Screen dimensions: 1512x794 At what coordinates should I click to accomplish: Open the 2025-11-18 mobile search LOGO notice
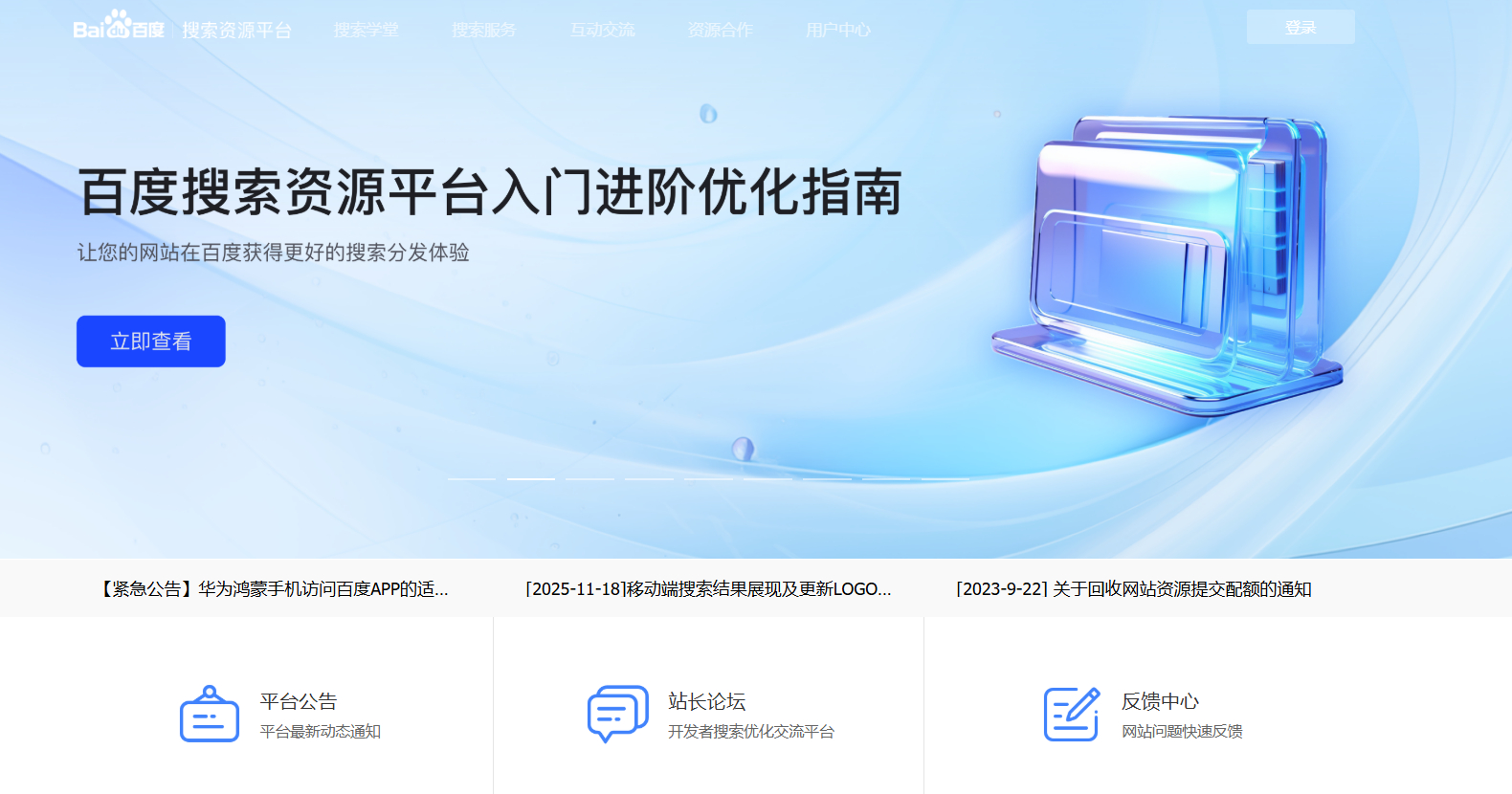pos(708,589)
